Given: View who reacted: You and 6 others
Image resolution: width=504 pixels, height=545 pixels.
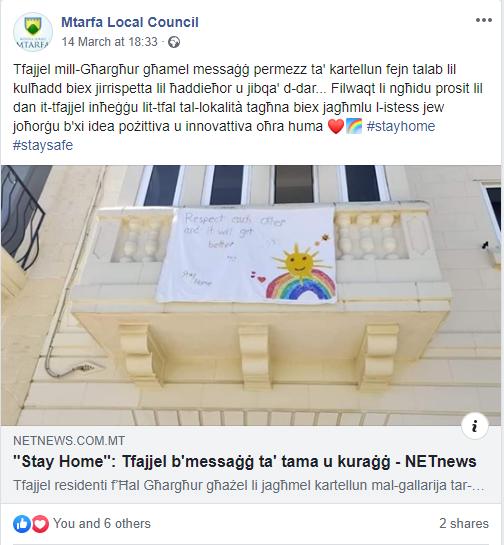Looking at the screenshot, I should pyautogui.click(x=102, y=523).
